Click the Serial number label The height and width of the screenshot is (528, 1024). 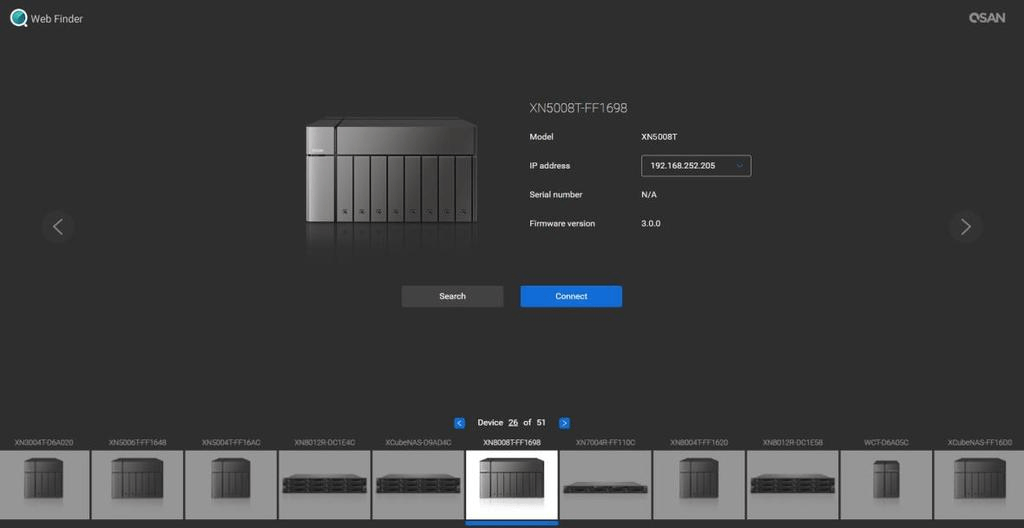coord(556,195)
